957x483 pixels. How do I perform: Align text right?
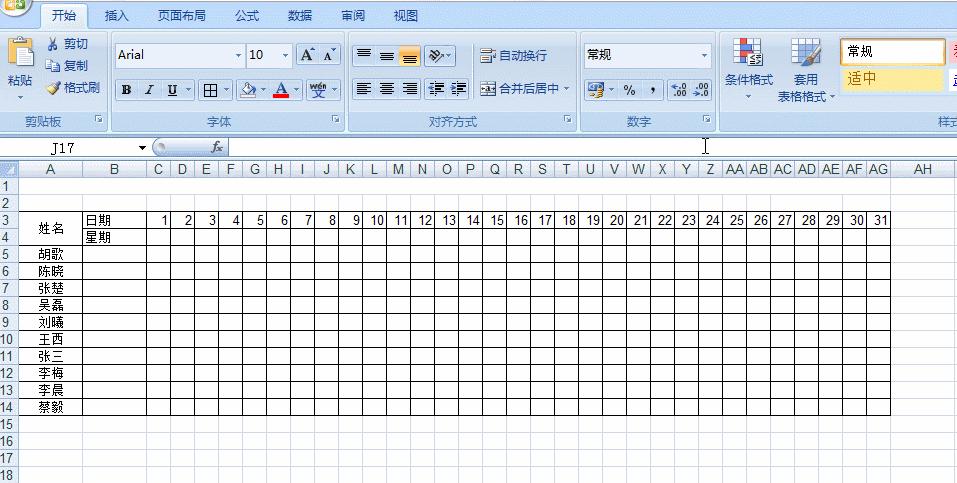click(410, 89)
